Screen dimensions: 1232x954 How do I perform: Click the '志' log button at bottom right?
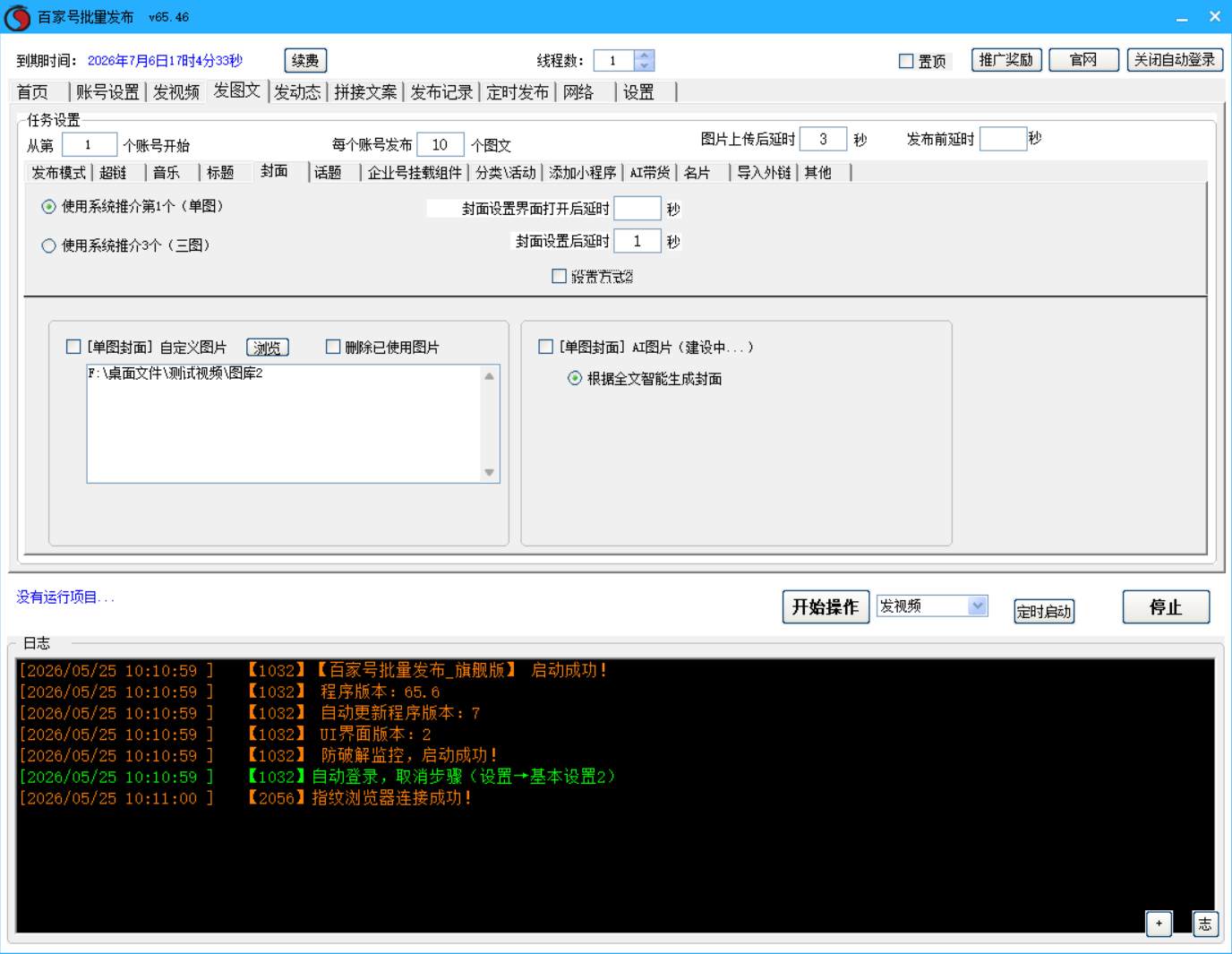[1205, 924]
